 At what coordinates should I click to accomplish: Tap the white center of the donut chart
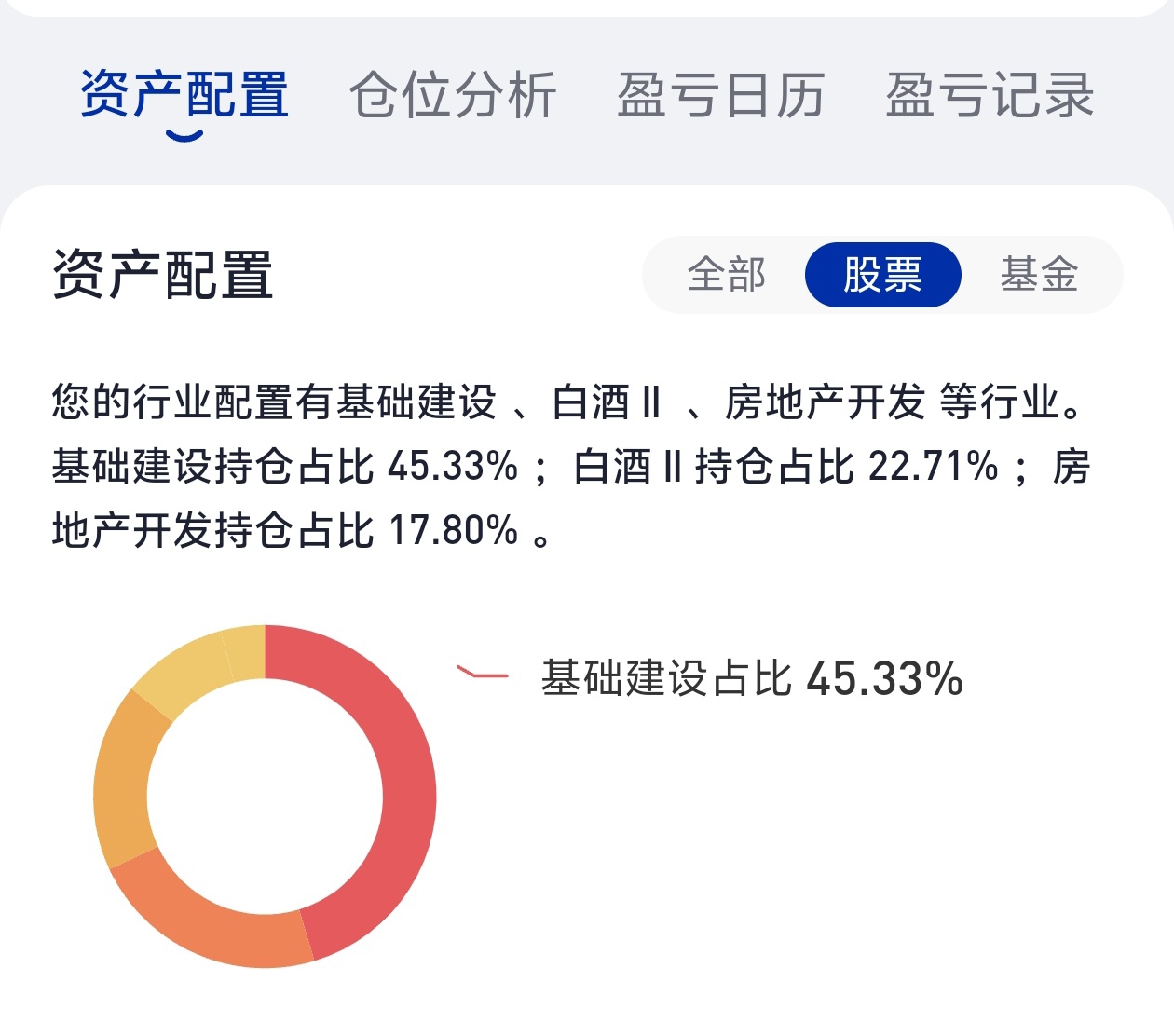tap(265, 797)
